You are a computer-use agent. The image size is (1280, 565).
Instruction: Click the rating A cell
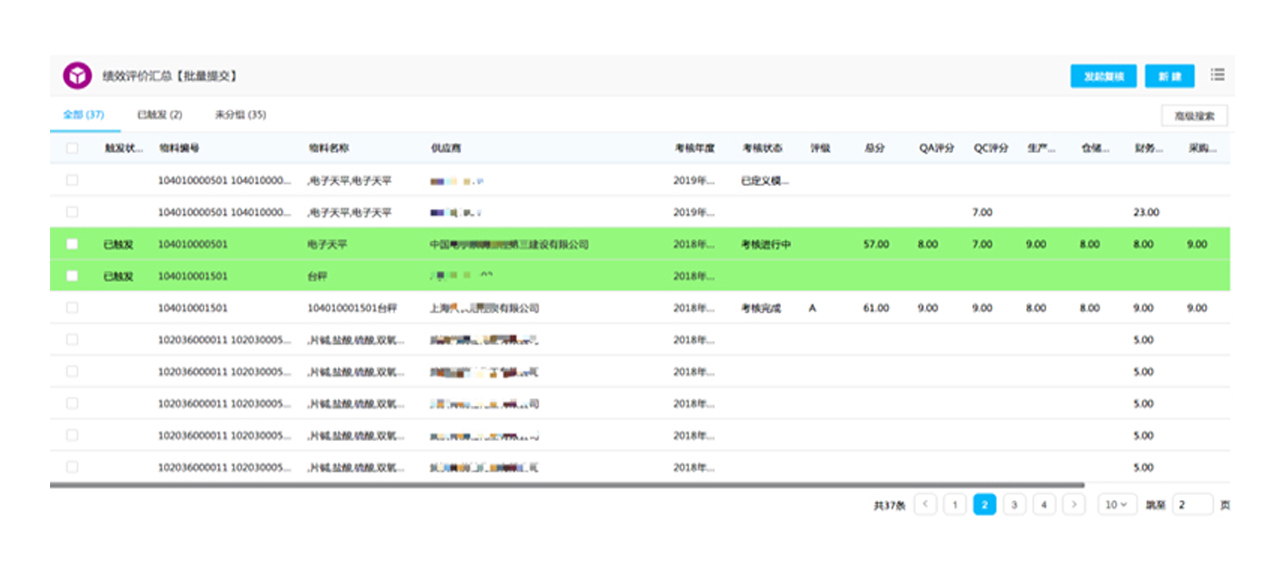(x=812, y=308)
